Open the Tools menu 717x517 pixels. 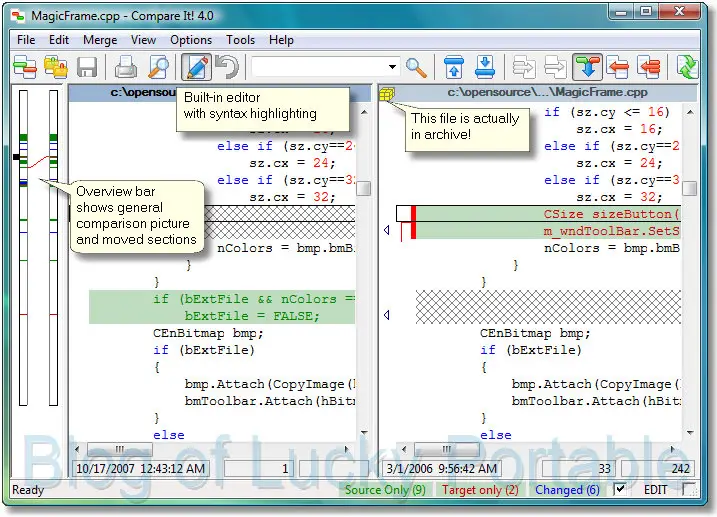[x=241, y=40]
